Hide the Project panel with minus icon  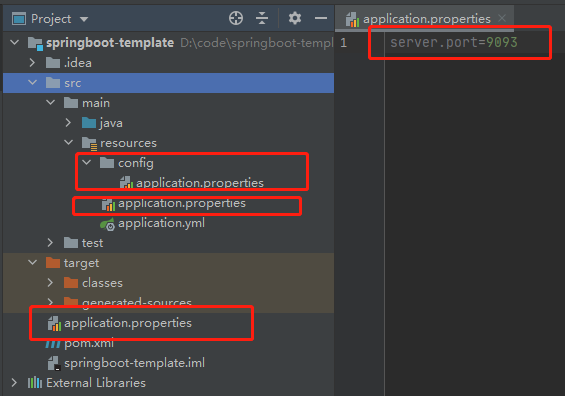[321, 18]
